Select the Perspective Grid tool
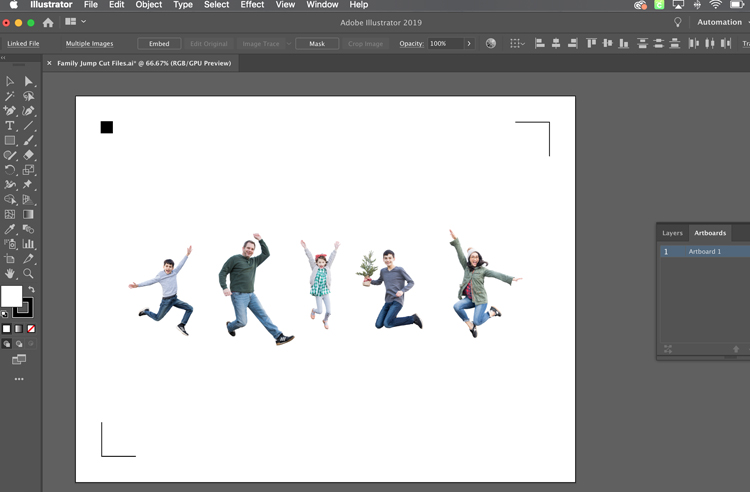750x492 pixels. pyautogui.click(x=28, y=199)
